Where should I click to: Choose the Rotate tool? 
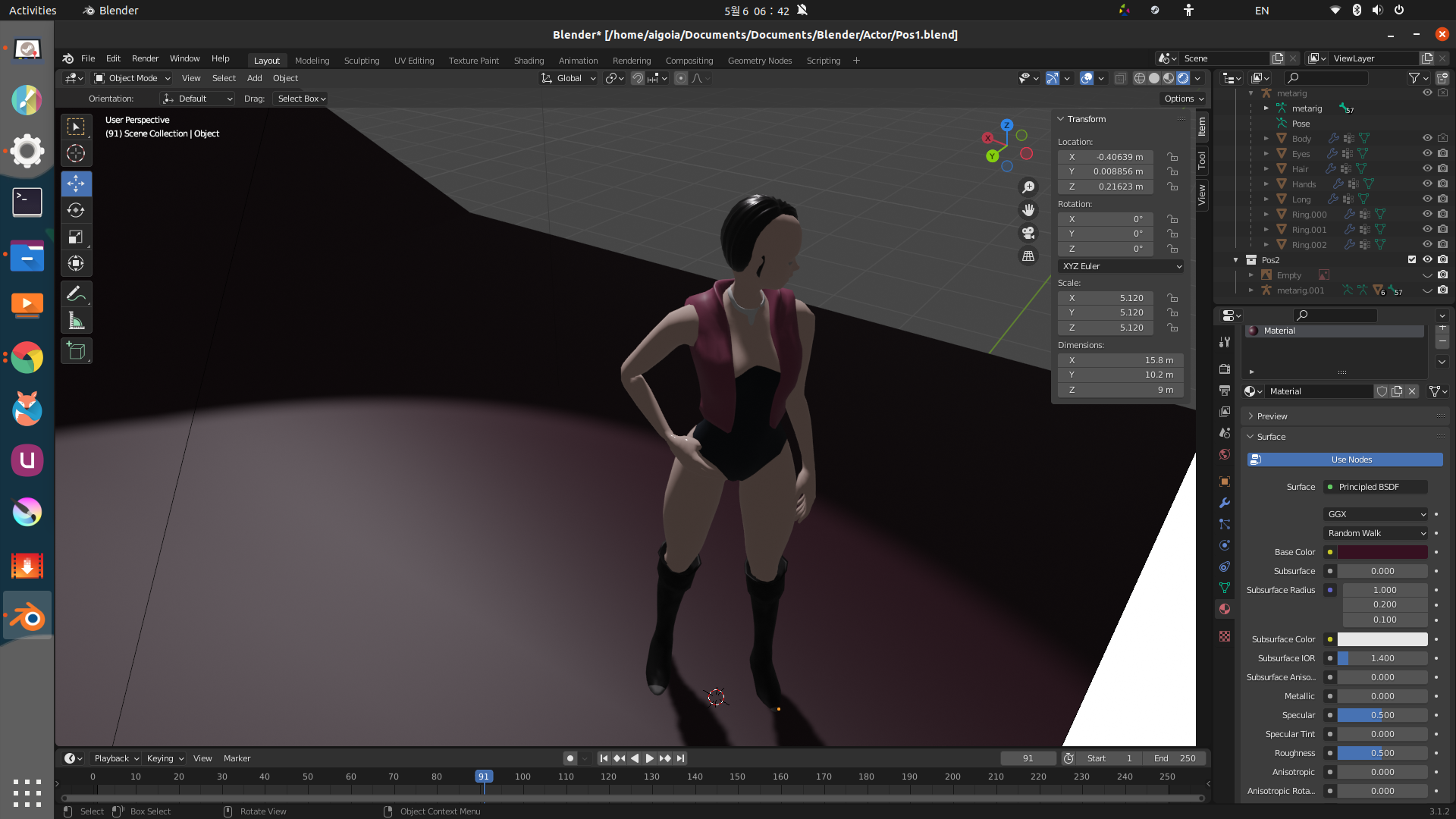pos(76,210)
